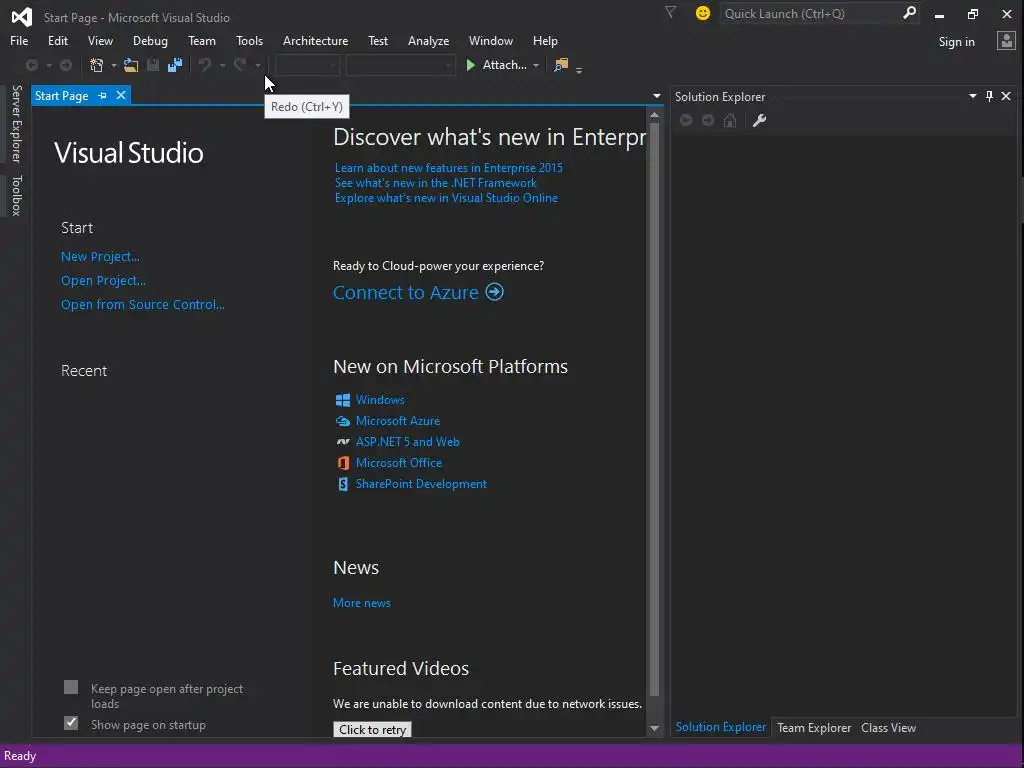The width and height of the screenshot is (1024, 768).
Task: Open the toolbar options overflow arrow
Action: tap(579, 69)
